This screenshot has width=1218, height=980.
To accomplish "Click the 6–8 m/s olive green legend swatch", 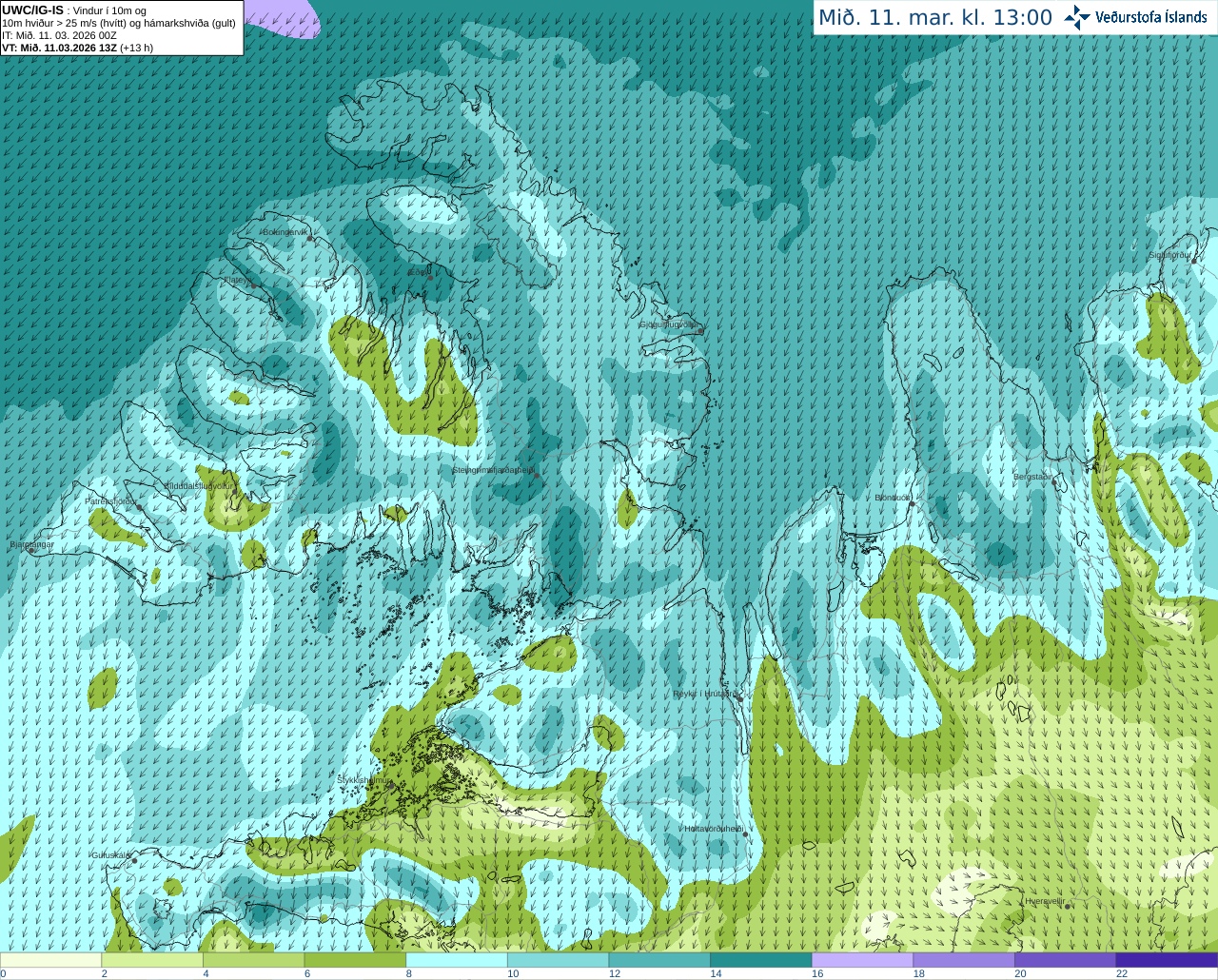I will click(355, 960).
